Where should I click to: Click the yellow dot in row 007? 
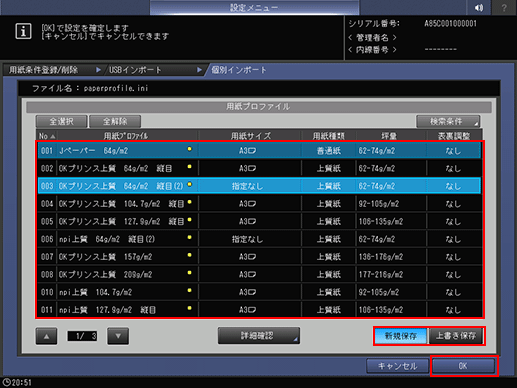[189, 255]
